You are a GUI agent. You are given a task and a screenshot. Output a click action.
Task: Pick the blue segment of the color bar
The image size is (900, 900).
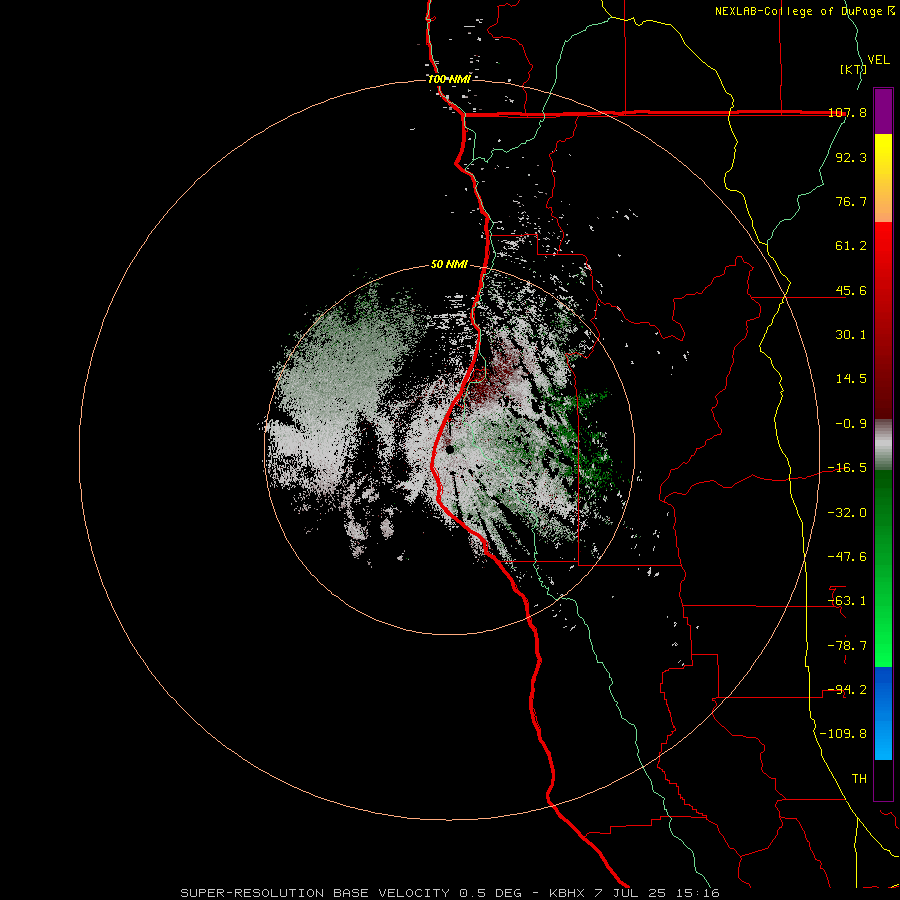coord(883,713)
